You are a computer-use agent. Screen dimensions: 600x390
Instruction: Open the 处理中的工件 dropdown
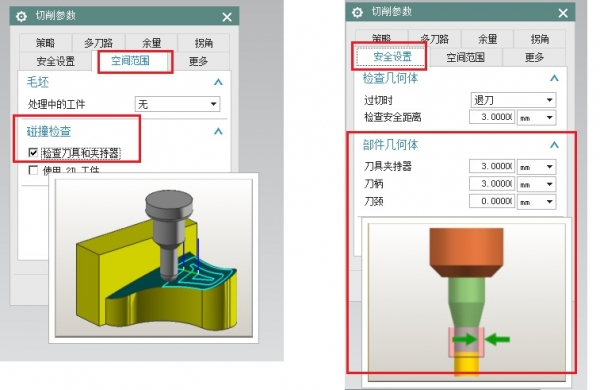coord(178,104)
